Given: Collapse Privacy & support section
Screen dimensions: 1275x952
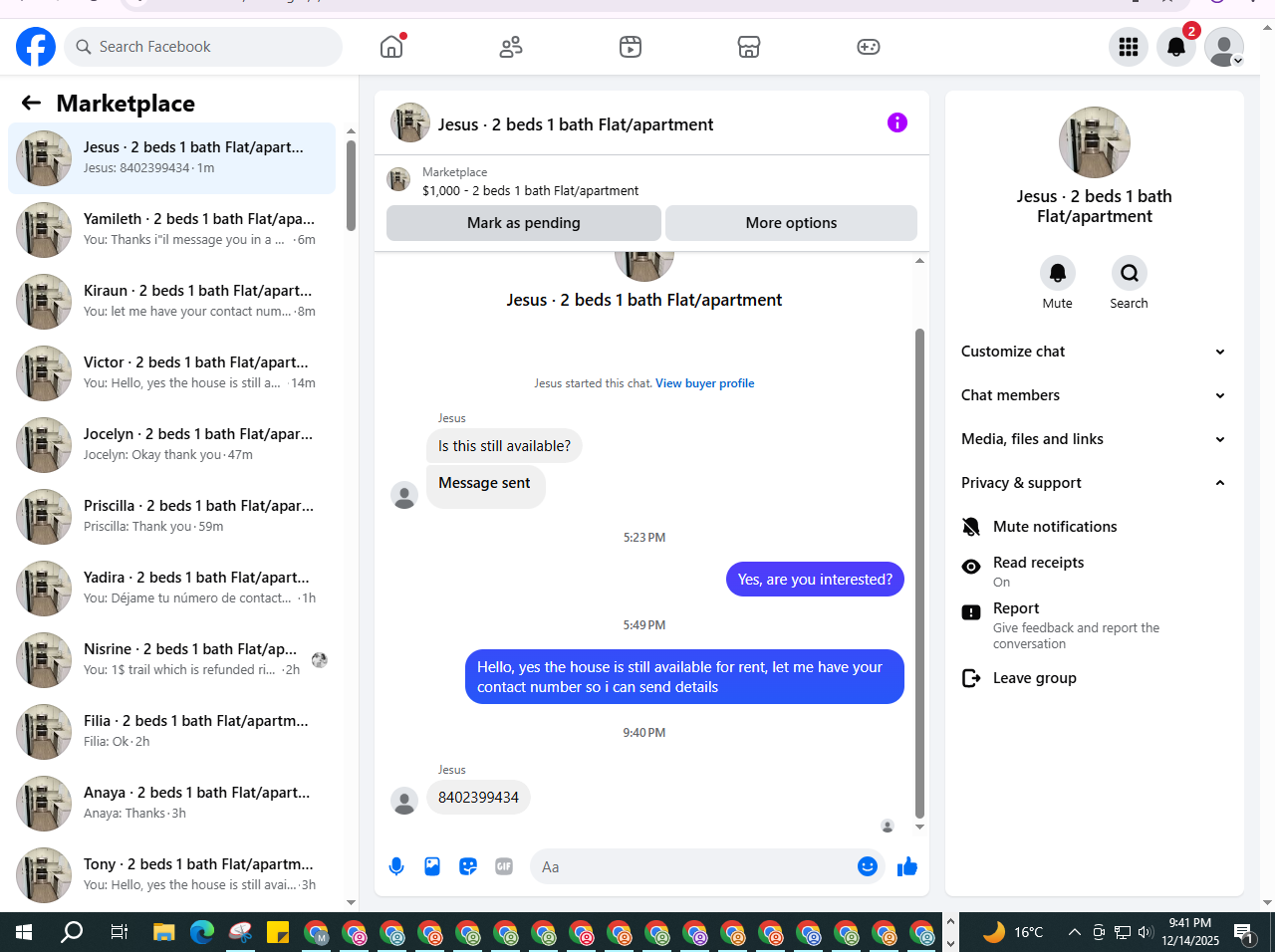Looking at the screenshot, I should tap(1095, 483).
